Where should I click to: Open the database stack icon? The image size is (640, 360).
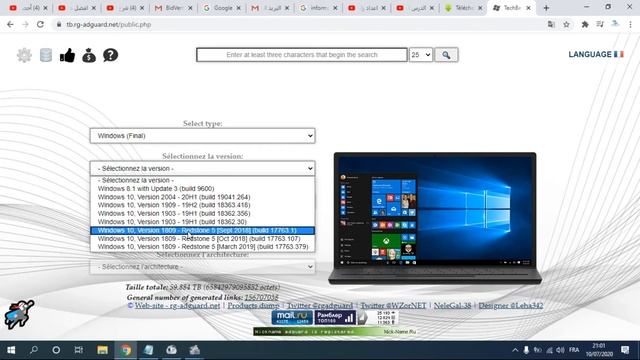[46, 55]
